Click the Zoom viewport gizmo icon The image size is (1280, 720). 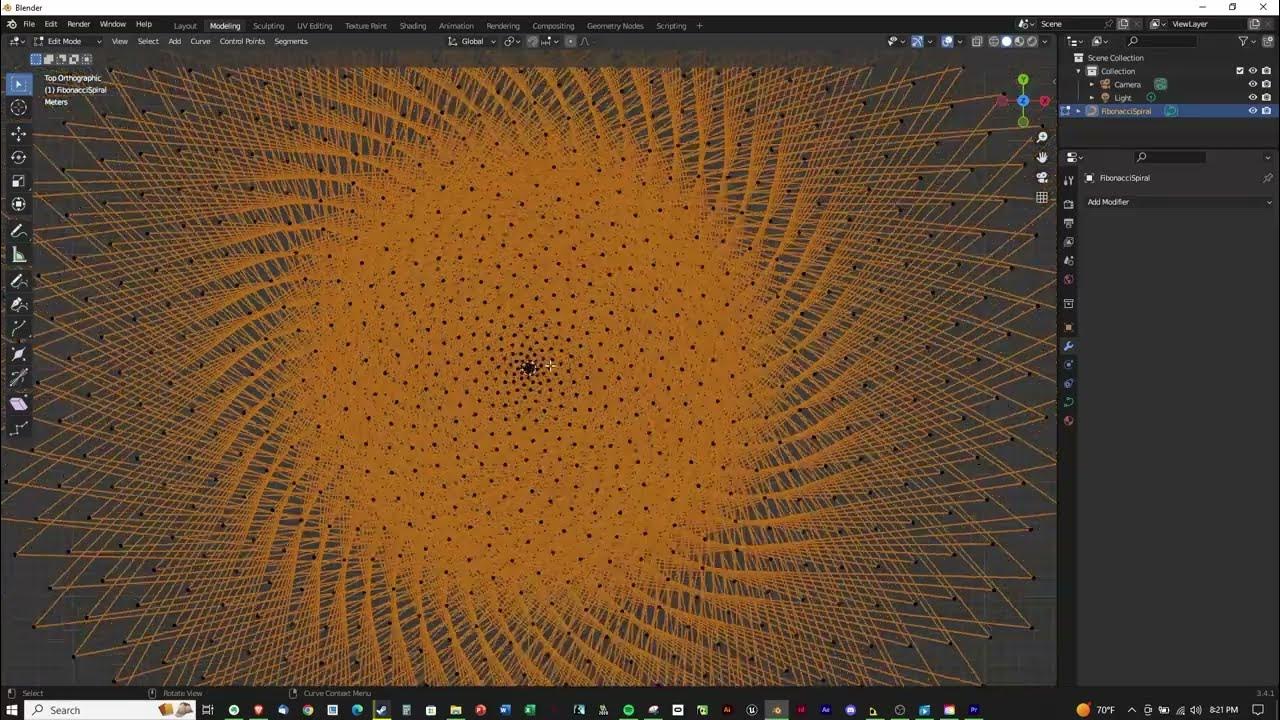[x=1041, y=138]
